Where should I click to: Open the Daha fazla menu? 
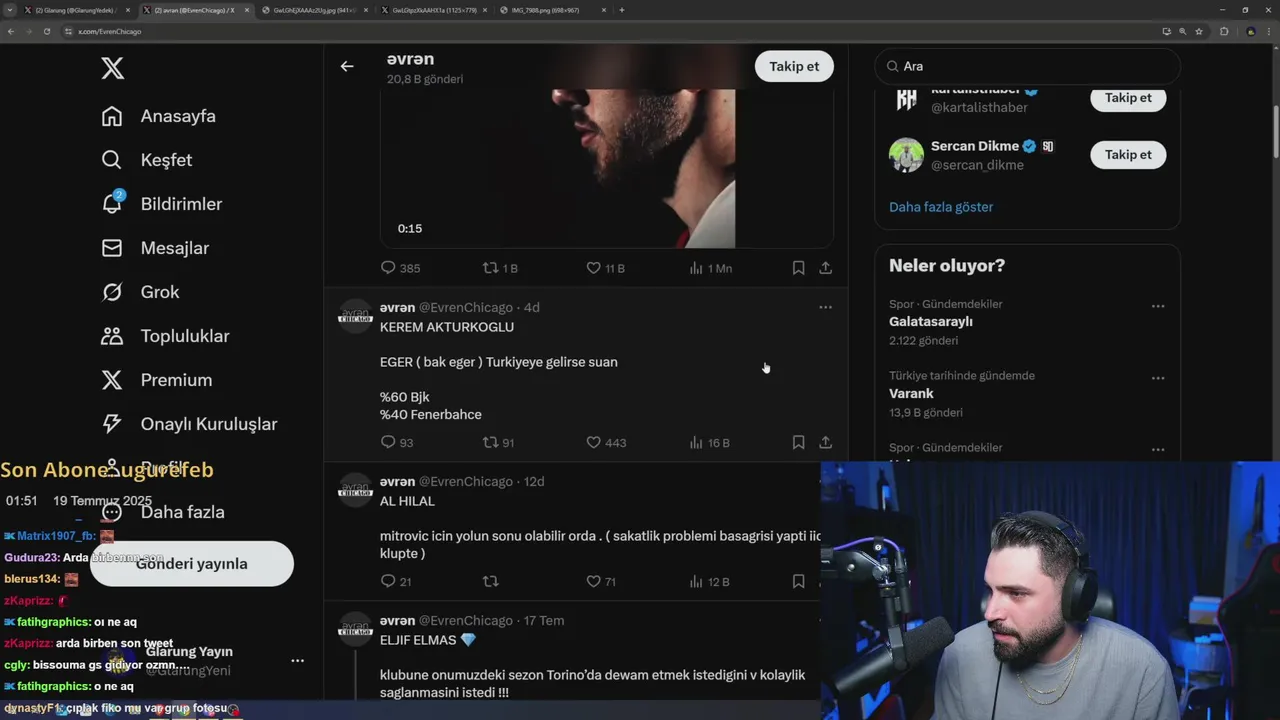(x=162, y=512)
